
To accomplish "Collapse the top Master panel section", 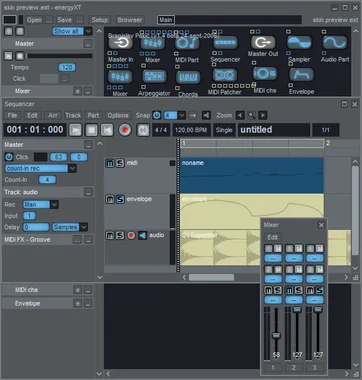I will [x=88, y=44].
